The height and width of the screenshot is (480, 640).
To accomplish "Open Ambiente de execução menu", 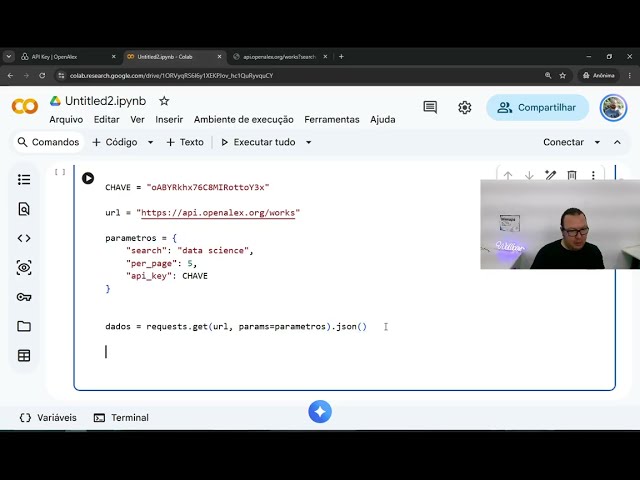I will (244, 120).
